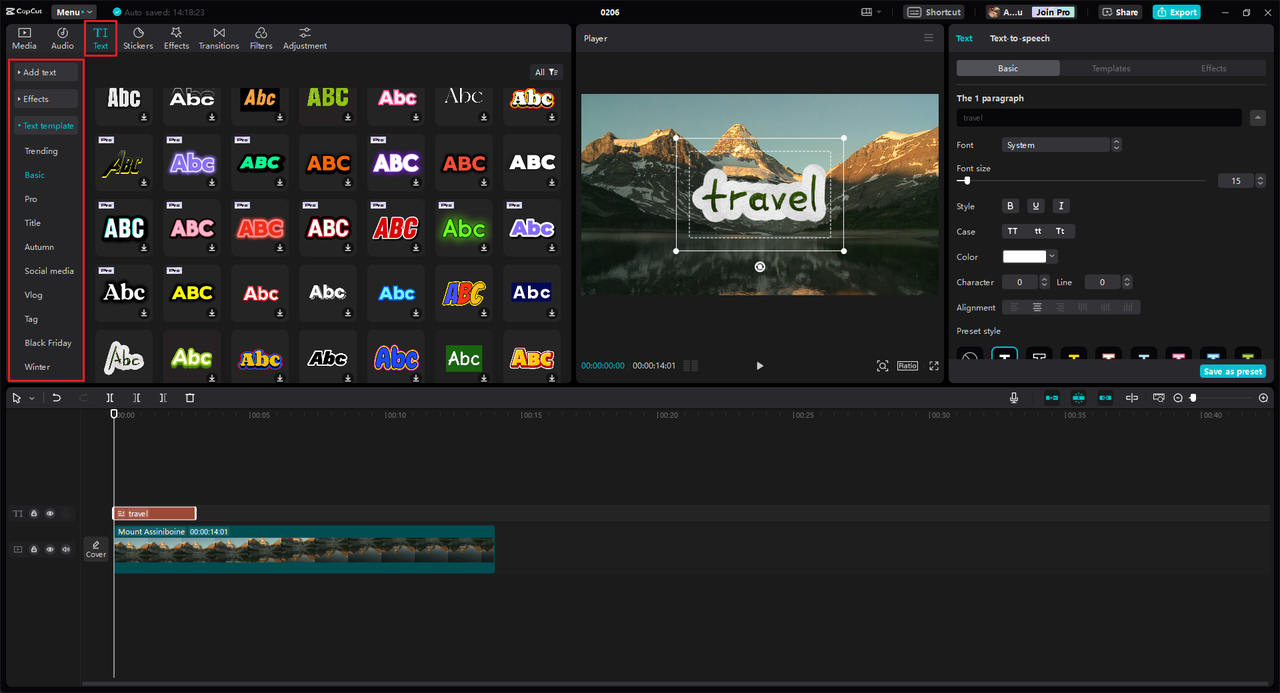Click the font size stepper arrows
Viewport: 1280px width, 693px height.
(x=1260, y=181)
